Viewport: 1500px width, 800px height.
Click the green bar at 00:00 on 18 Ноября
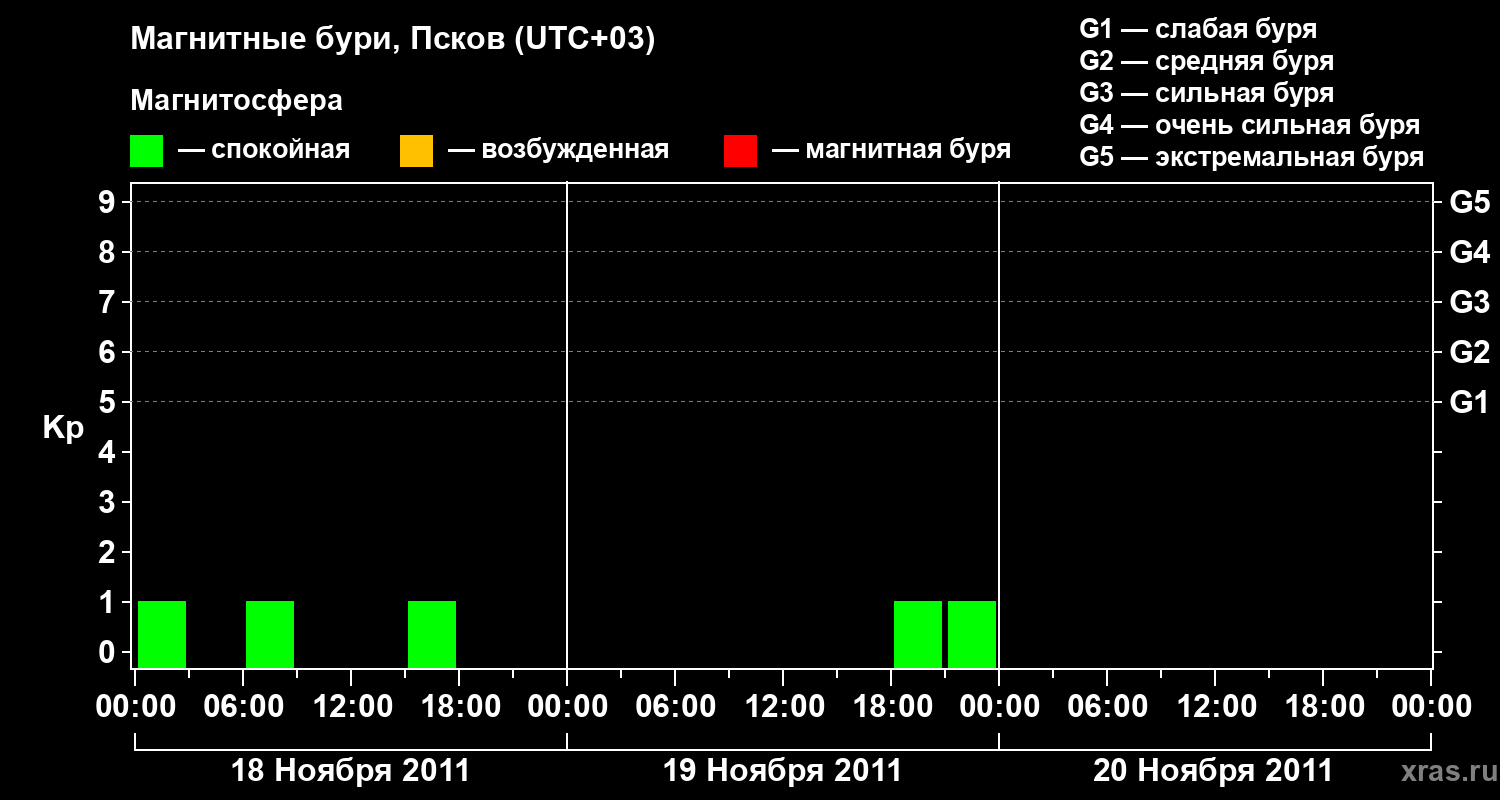tap(162, 634)
